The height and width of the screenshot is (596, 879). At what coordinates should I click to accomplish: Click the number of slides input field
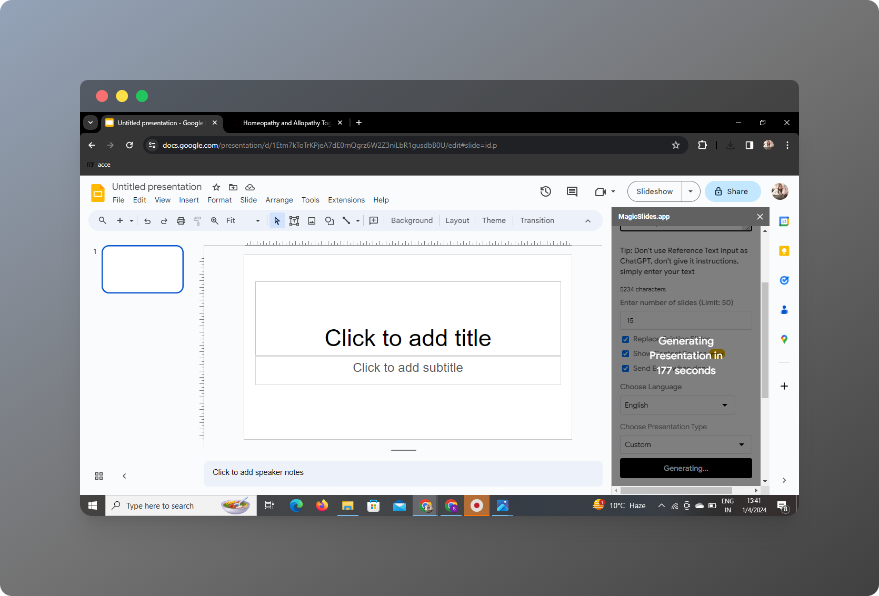pyautogui.click(x=685, y=320)
